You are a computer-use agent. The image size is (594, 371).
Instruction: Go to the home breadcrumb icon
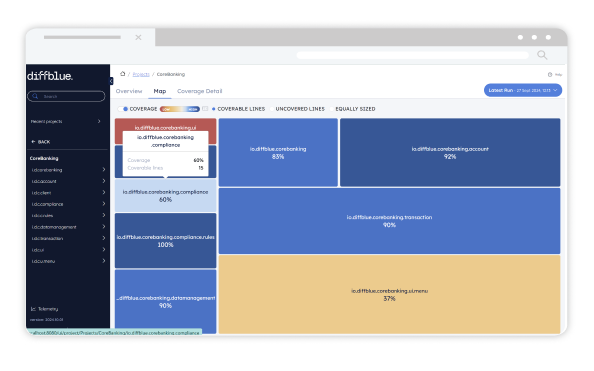[x=122, y=74]
